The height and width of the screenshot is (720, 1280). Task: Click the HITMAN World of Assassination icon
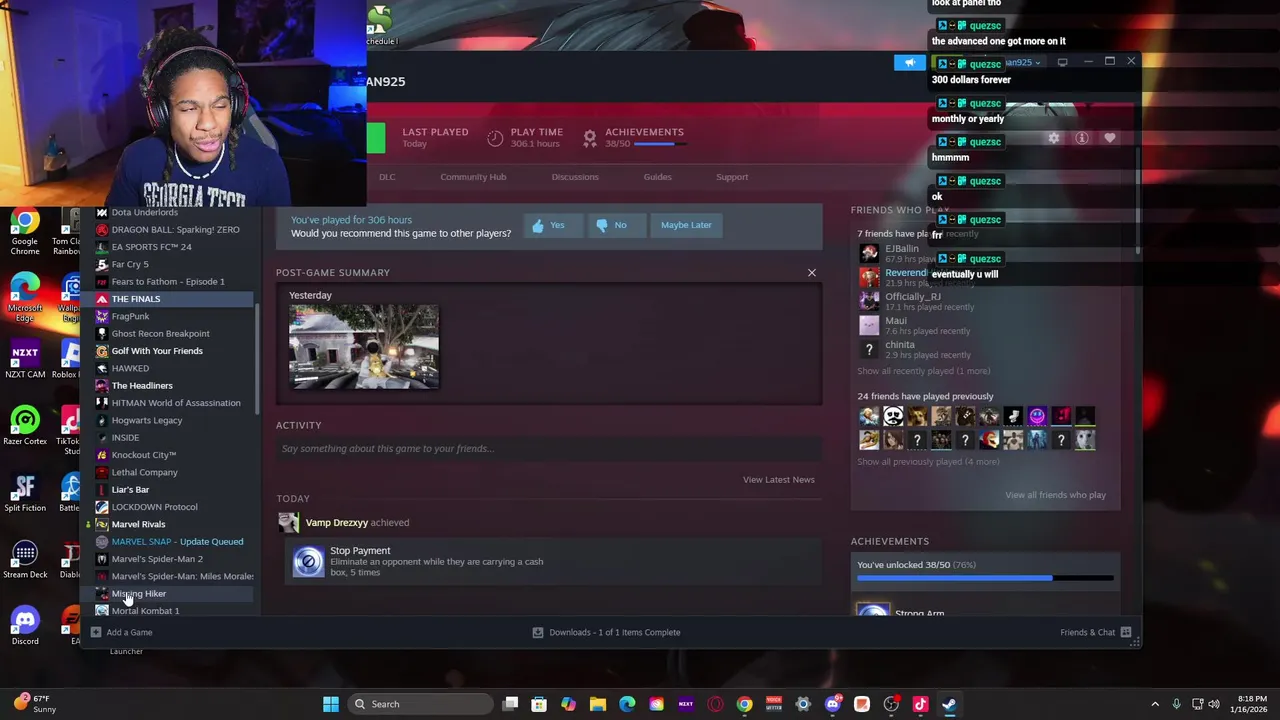101,403
